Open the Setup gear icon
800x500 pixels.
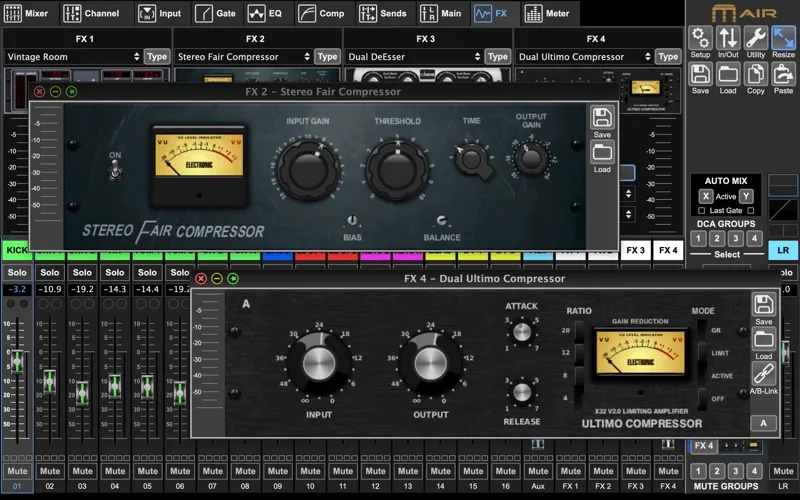pyautogui.click(x=700, y=38)
